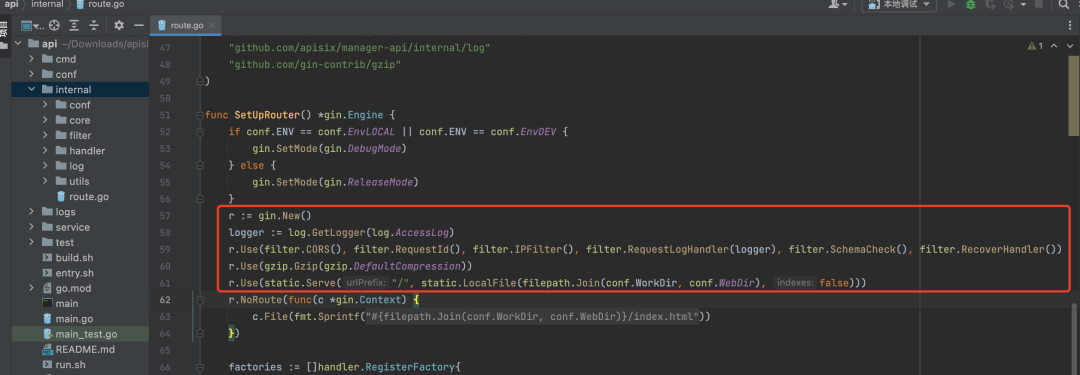The image size is (1080, 375).
Task: Select opened file locator target icon
Action: (54, 26)
